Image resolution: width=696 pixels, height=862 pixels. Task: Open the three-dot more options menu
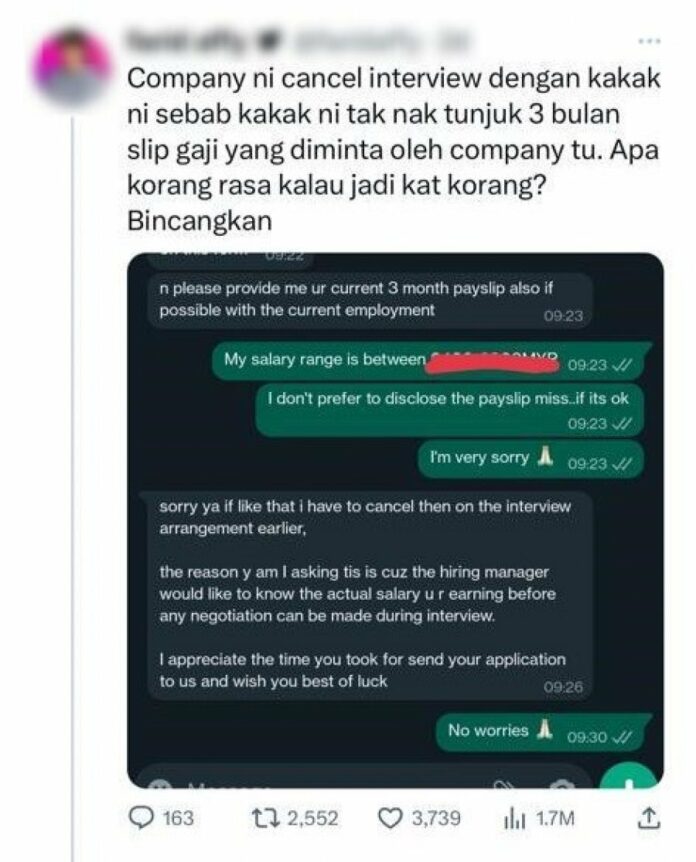pyautogui.click(x=649, y=41)
